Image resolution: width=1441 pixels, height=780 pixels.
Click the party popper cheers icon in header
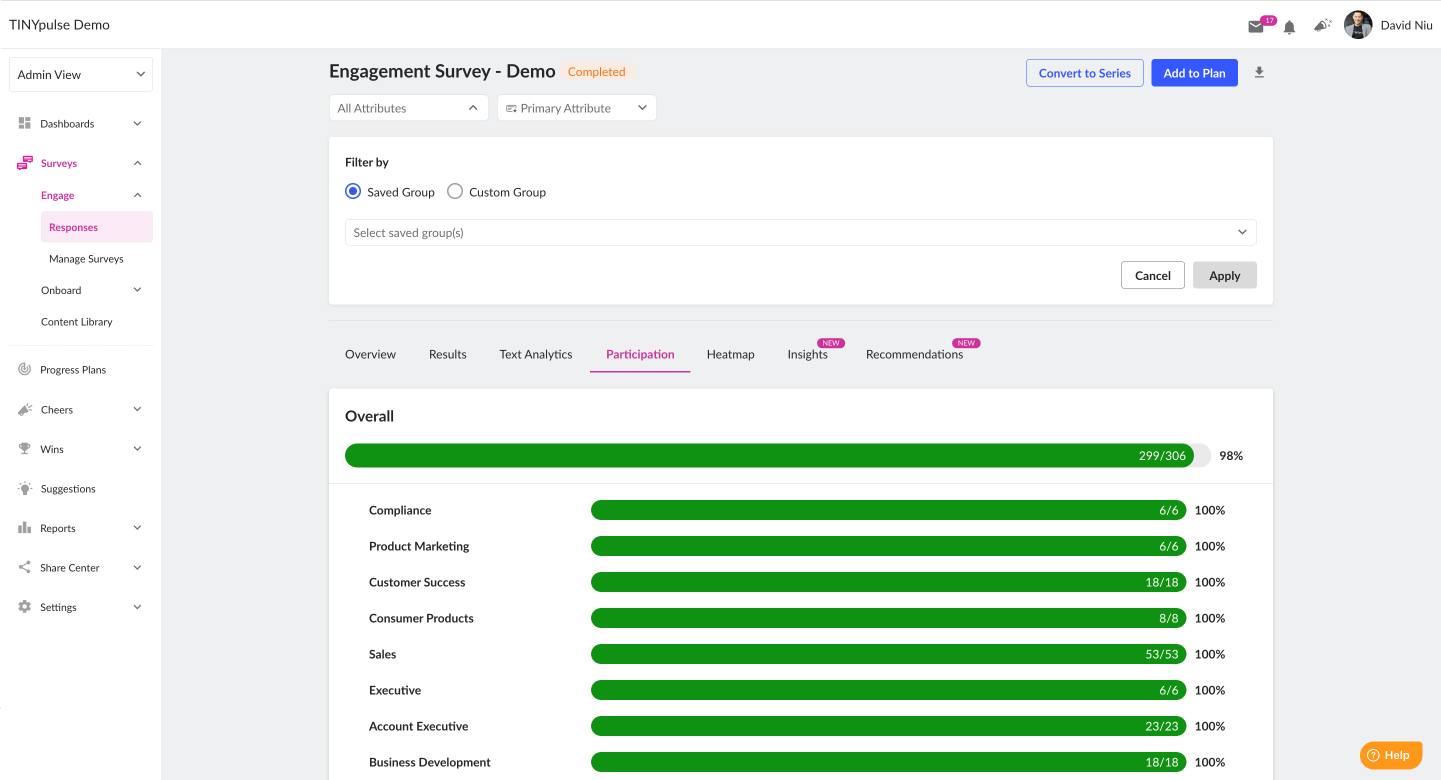(x=1323, y=26)
